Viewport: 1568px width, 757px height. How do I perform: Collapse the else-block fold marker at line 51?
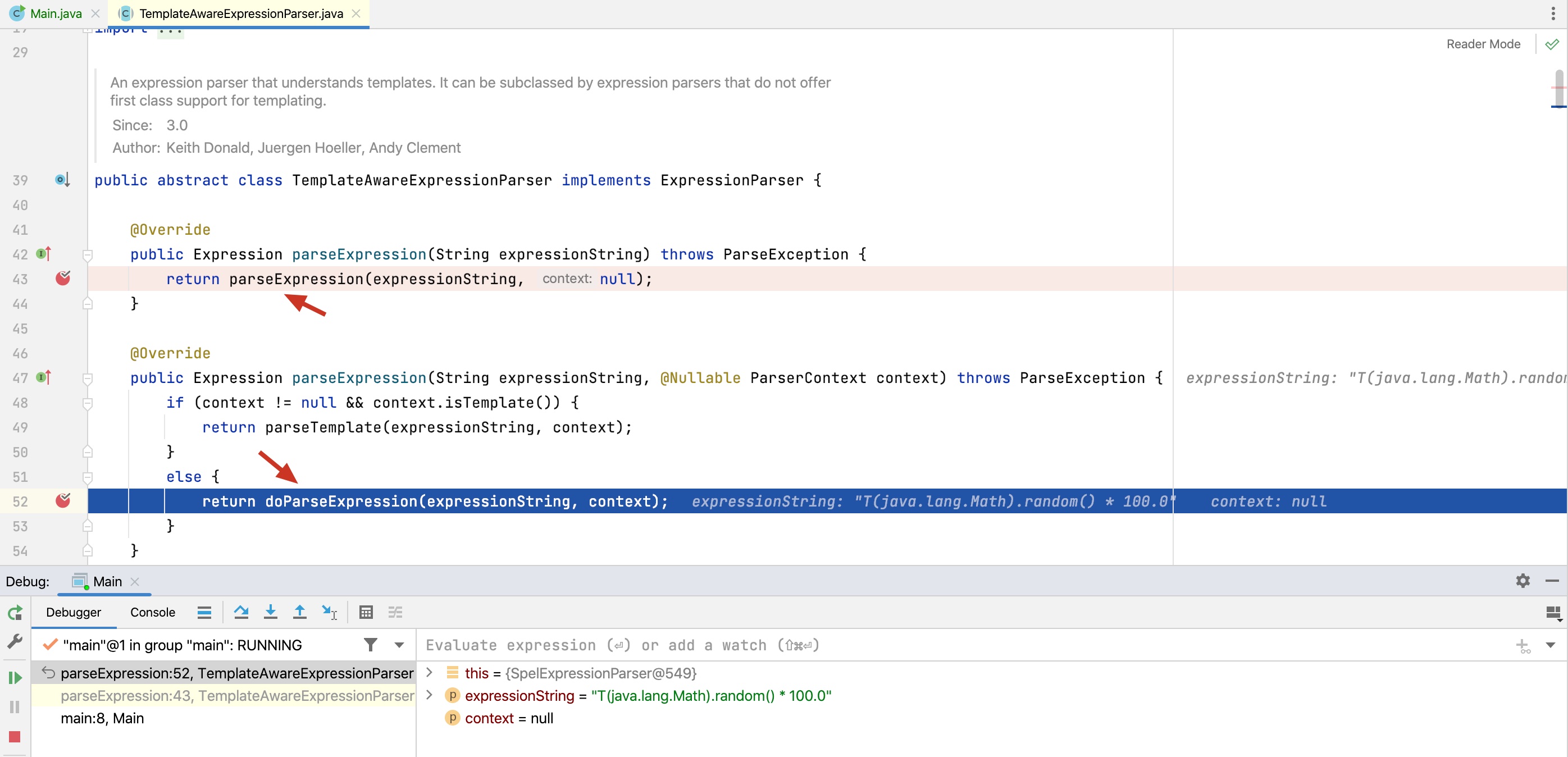pos(88,478)
